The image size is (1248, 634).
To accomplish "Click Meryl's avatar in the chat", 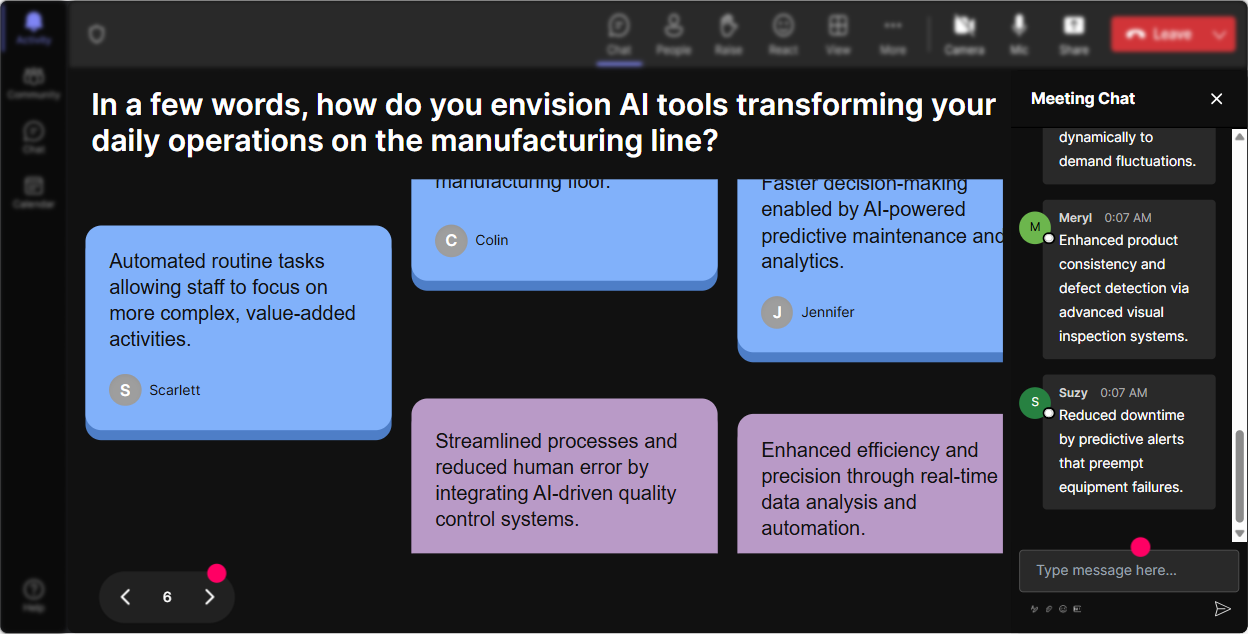I will tap(1035, 227).
